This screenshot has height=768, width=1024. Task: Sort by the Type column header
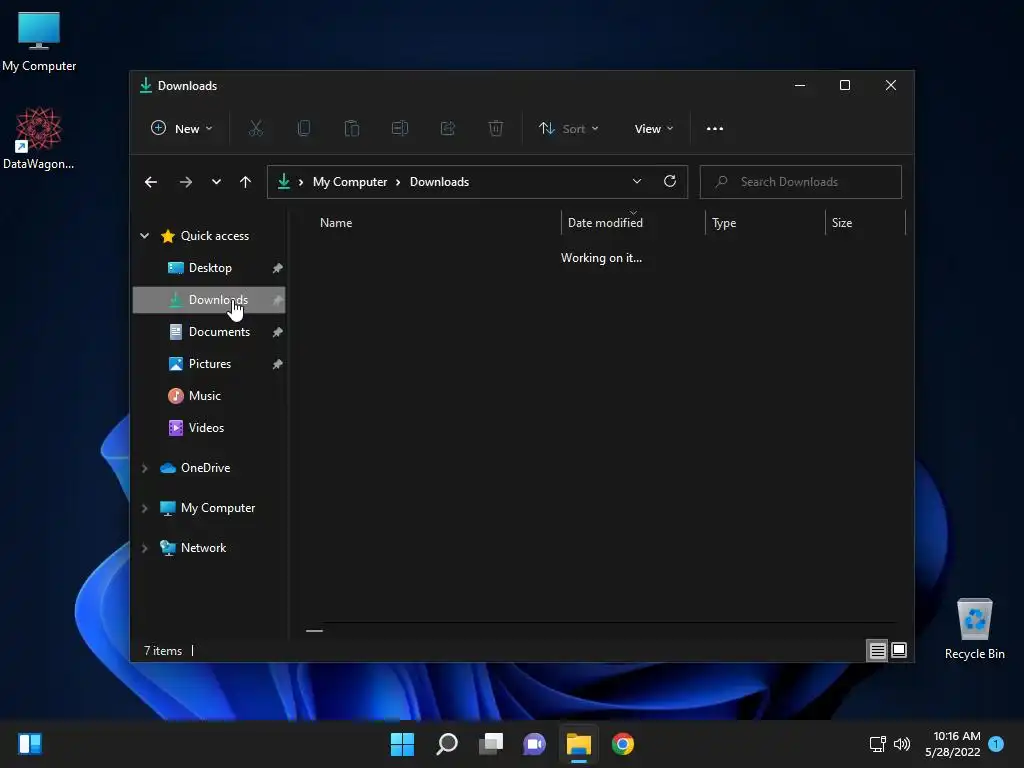tap(724, 223)
